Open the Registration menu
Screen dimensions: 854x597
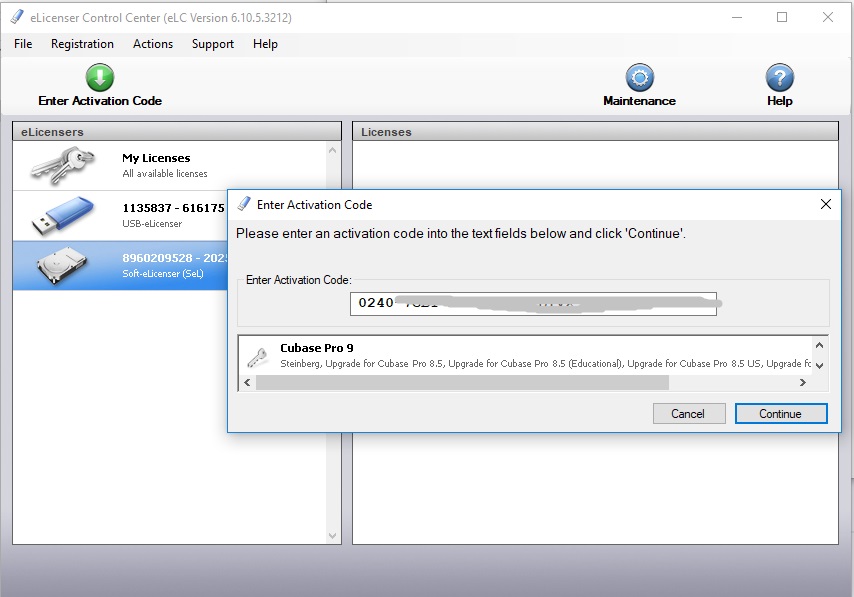tap(82, 44)
